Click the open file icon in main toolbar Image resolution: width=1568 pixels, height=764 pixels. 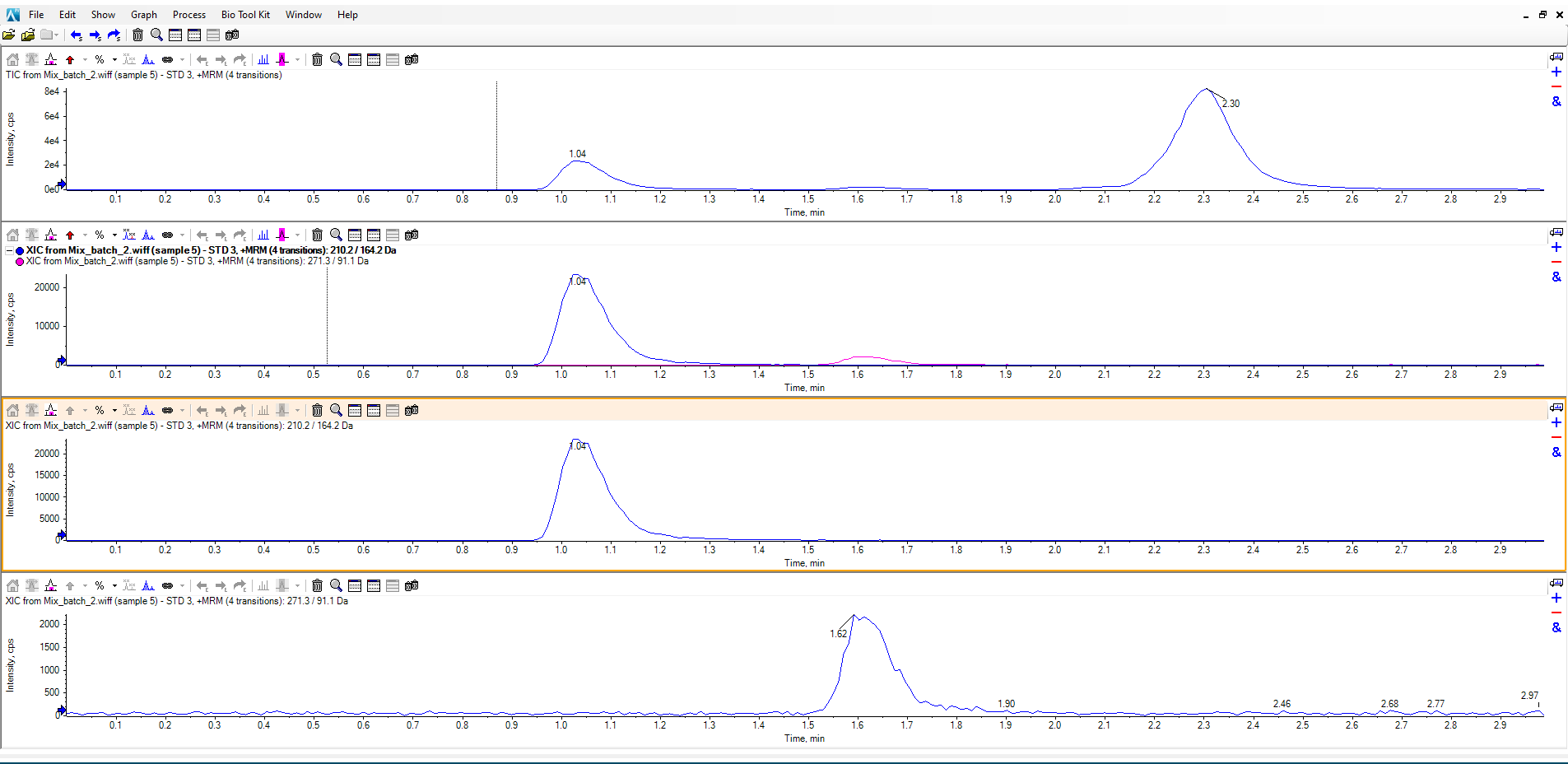(x=9, y=35)
